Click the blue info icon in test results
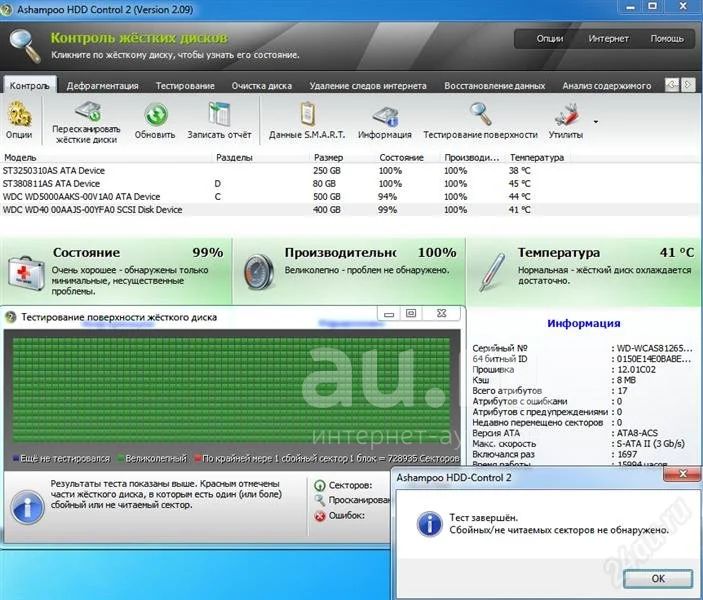 27,508
